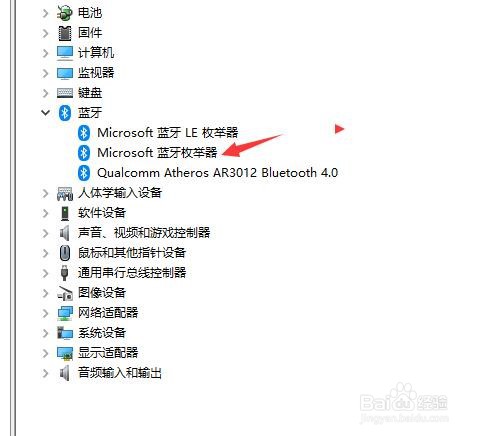Viewport: 477px width, 436px height.
Task: Click the battery (电池) category icon
Action: 65,13
